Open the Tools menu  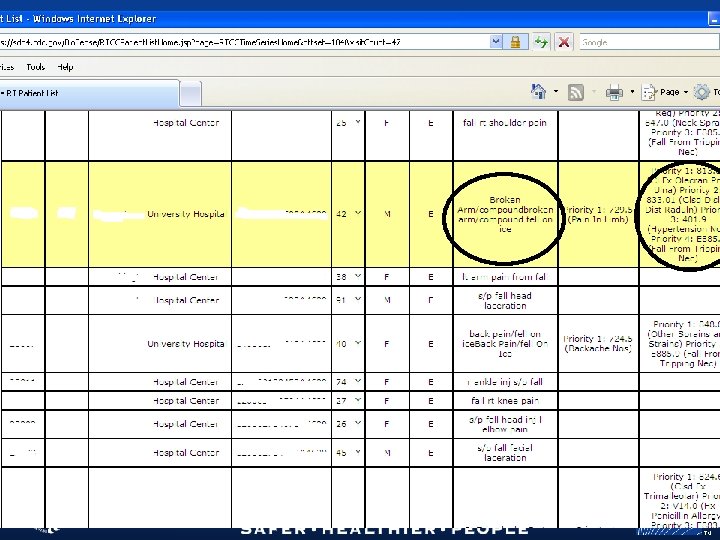tap(36, 67)
